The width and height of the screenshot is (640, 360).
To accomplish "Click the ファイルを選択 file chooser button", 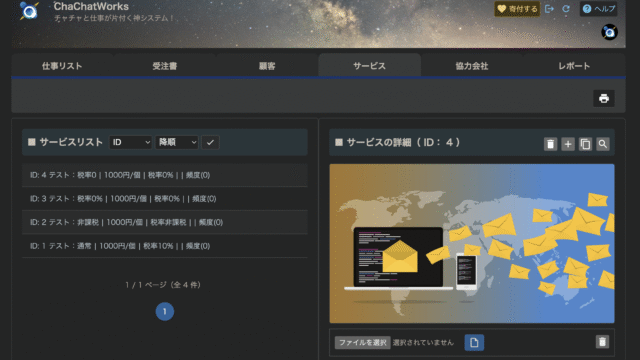I will (x=362, y=342).
